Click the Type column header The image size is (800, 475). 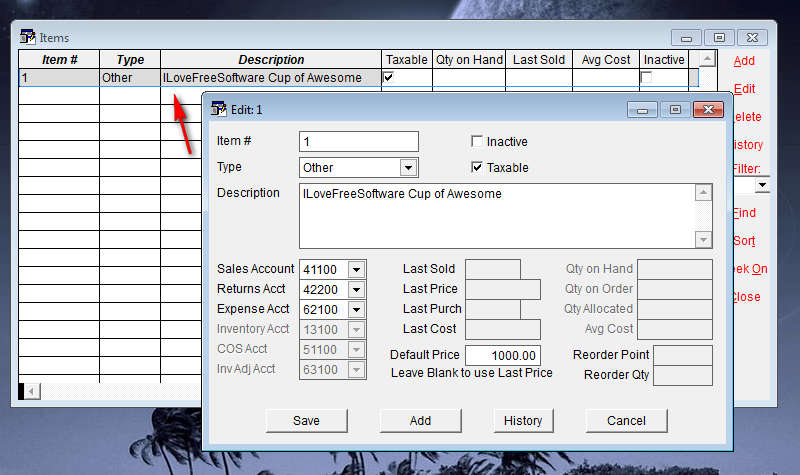click(x=130, y=60)
